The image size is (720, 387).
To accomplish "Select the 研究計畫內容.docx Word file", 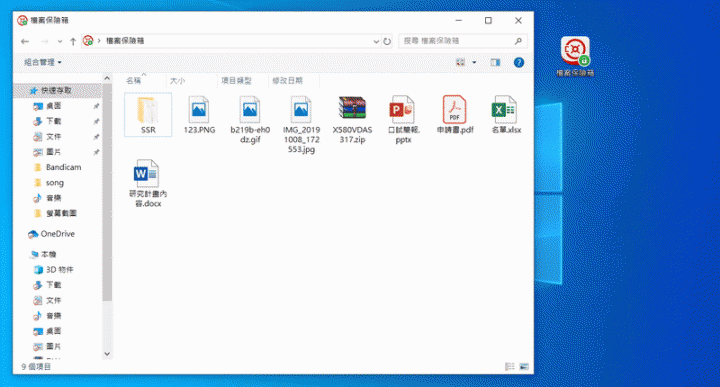I will pyautogui.click(x=148, y=183).
